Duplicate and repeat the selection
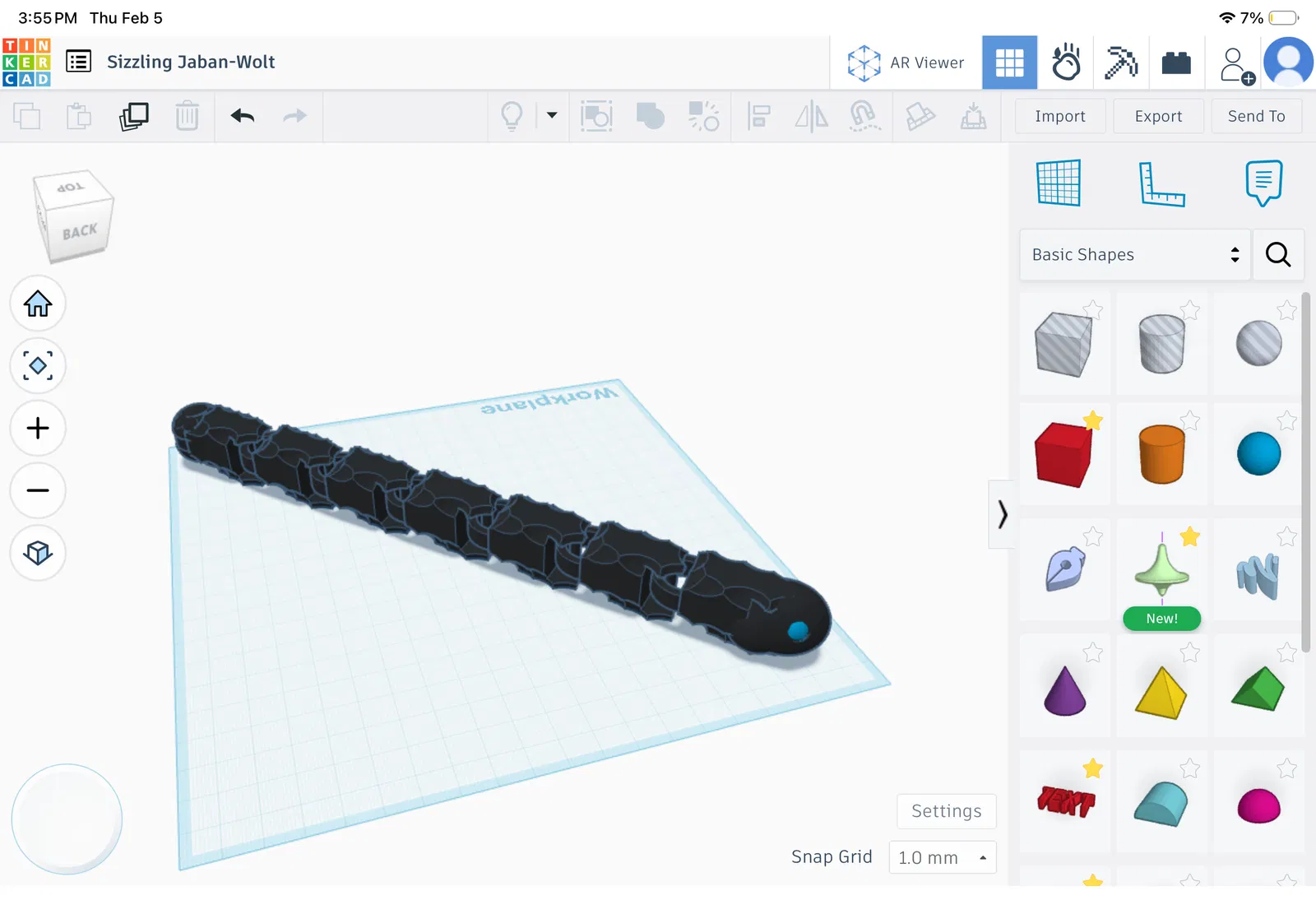 (133, 116)
